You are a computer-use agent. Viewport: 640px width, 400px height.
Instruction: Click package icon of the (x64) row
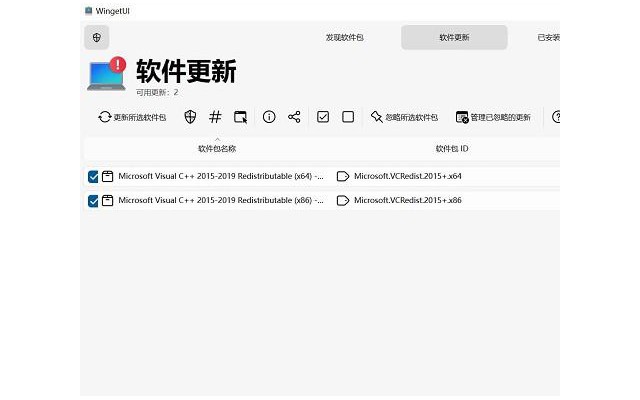107,176
